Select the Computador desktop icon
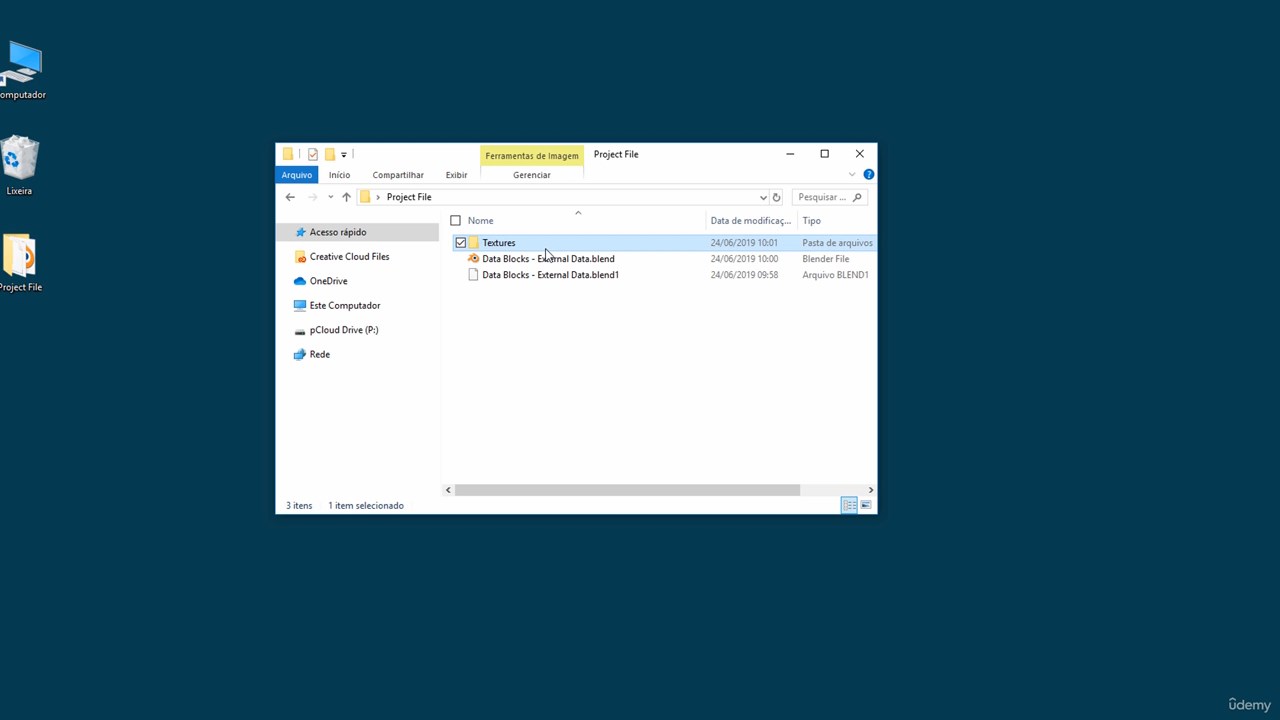The width and height of the screenshot is (1280, 720). (x=21, y=71)
